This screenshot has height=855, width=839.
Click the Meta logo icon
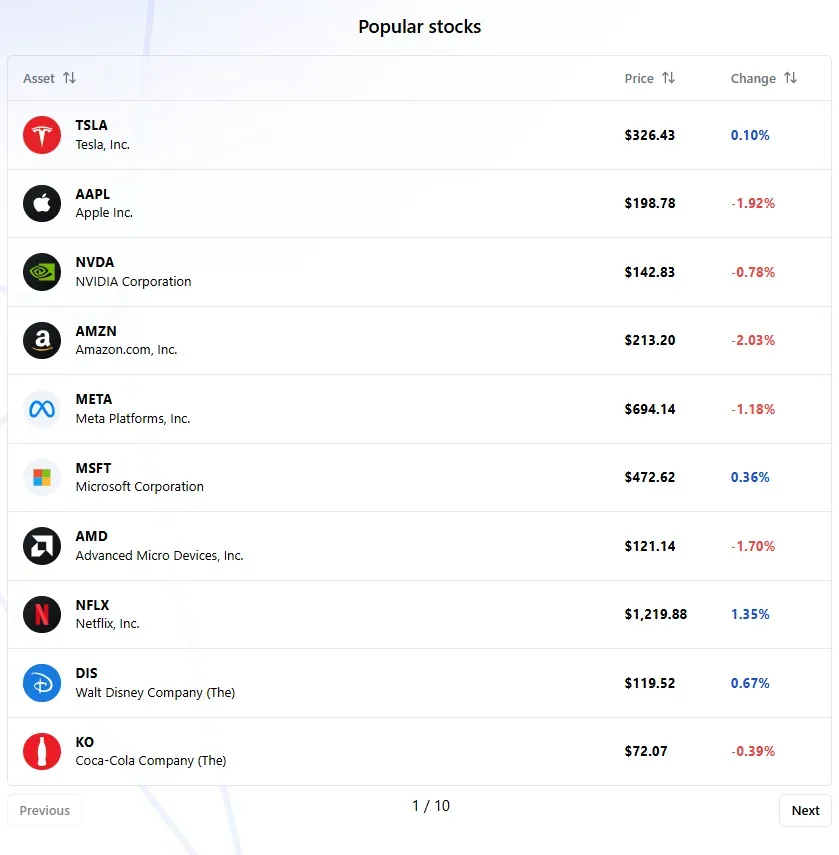42,409
